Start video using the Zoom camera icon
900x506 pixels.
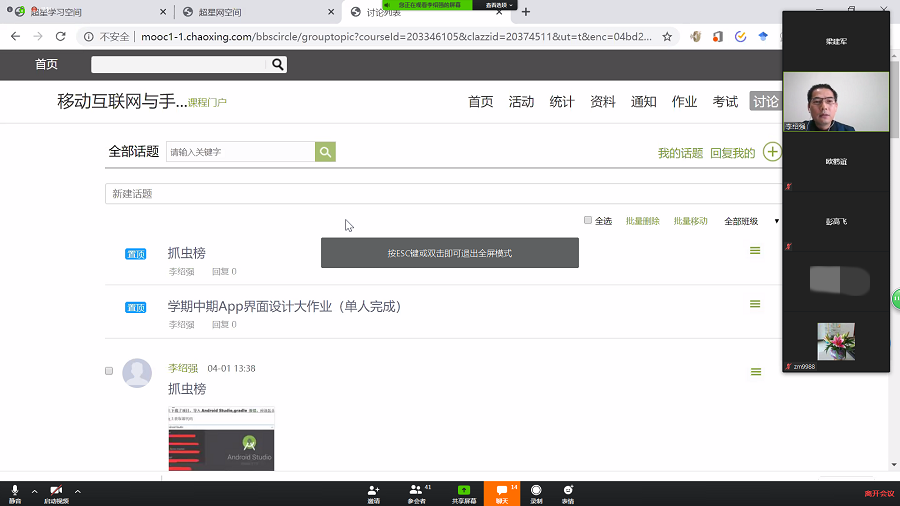(x=56, y=491)
